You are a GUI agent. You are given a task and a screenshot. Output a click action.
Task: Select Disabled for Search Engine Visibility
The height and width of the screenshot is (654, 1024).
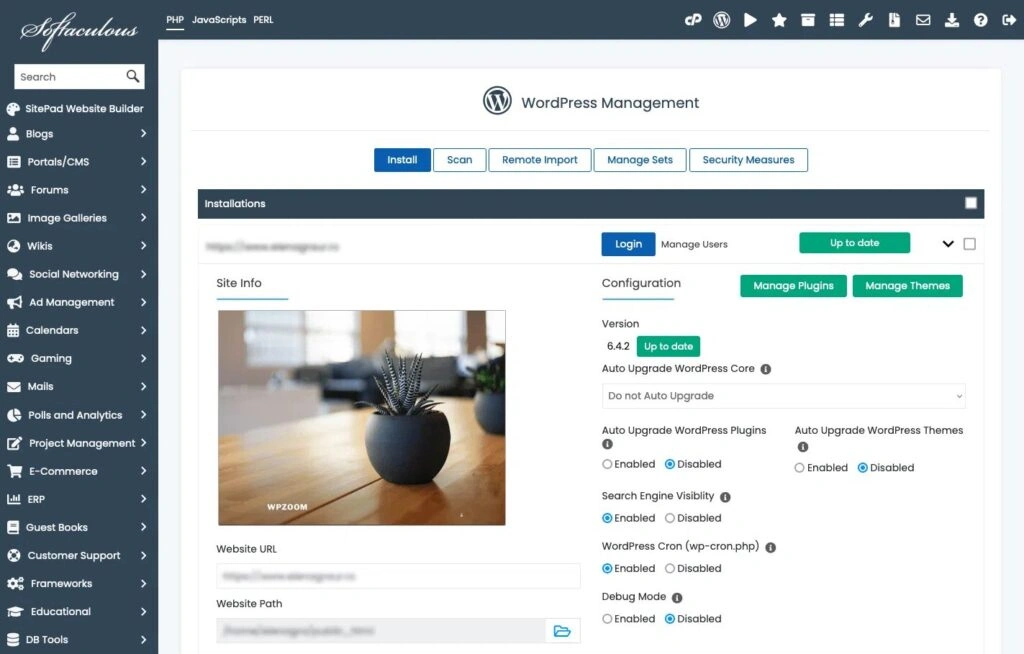click(670, 518)
